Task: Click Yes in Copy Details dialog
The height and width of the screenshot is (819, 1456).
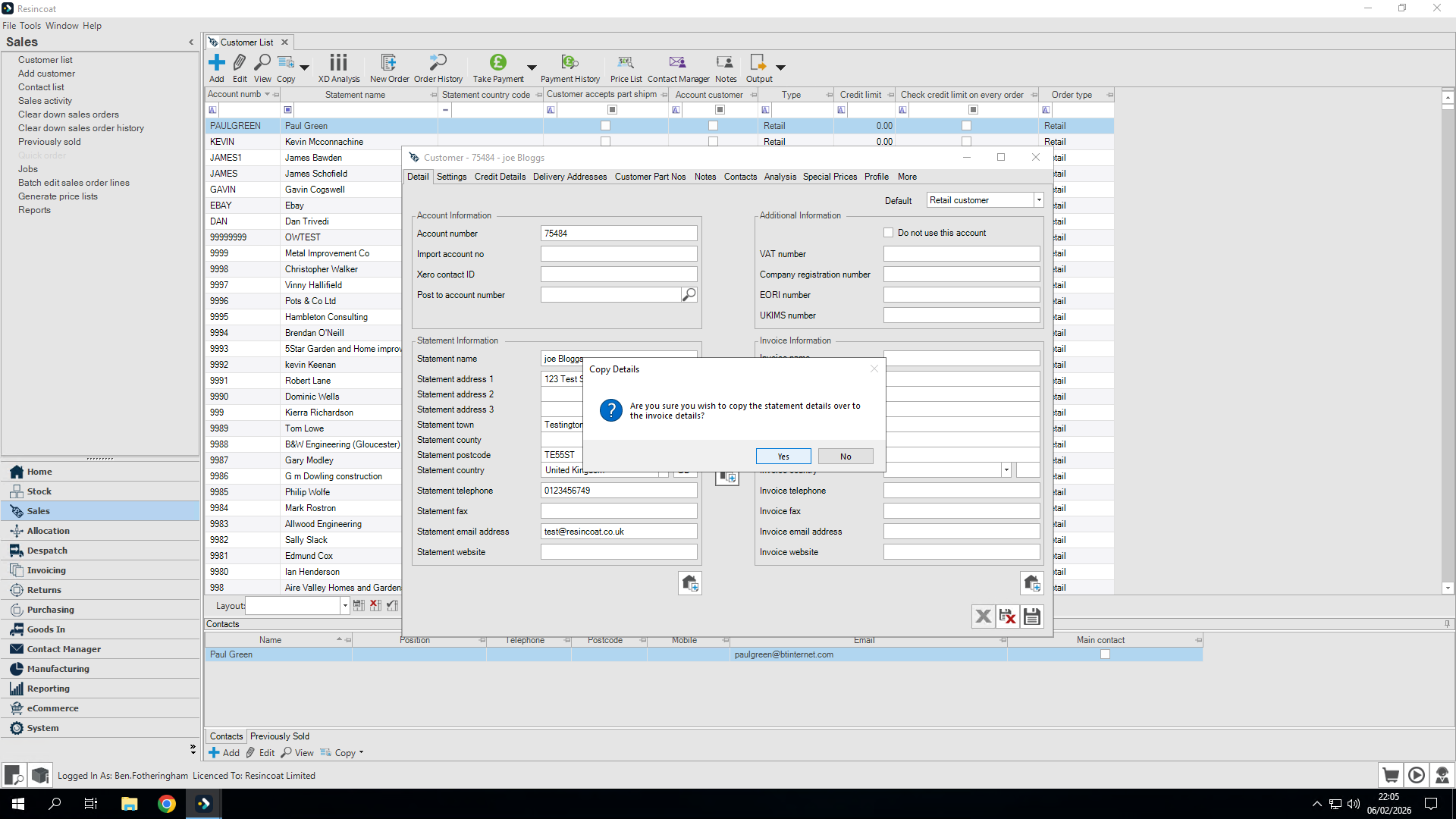Action: pyautogui.click(x=783, y=457)
